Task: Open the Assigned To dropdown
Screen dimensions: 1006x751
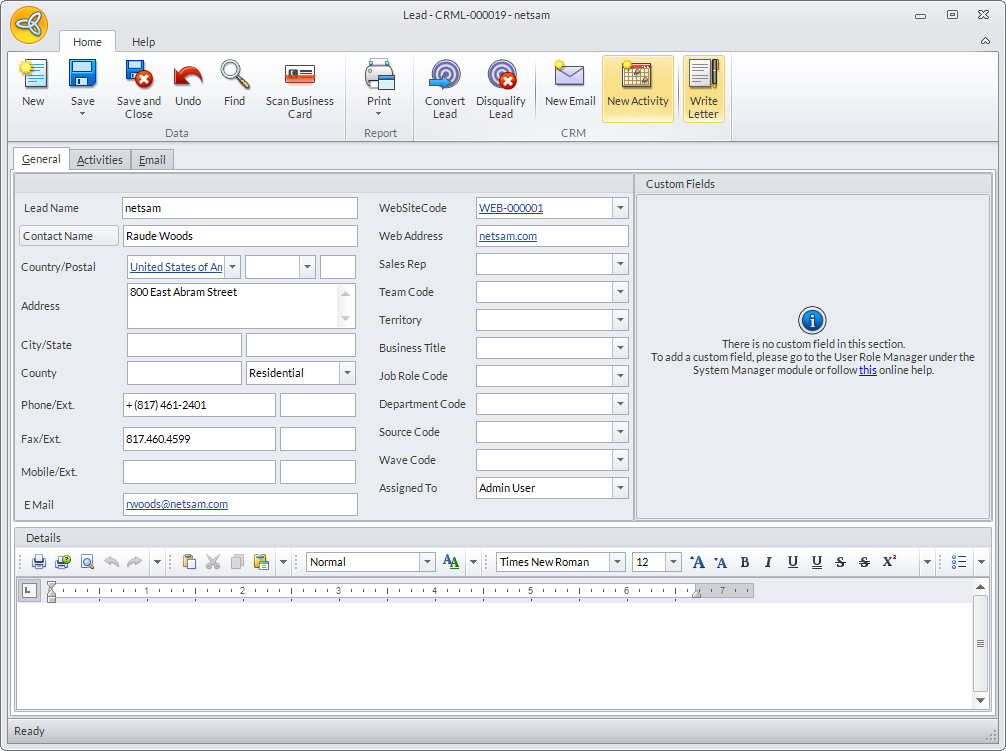Action: [620, 488]
